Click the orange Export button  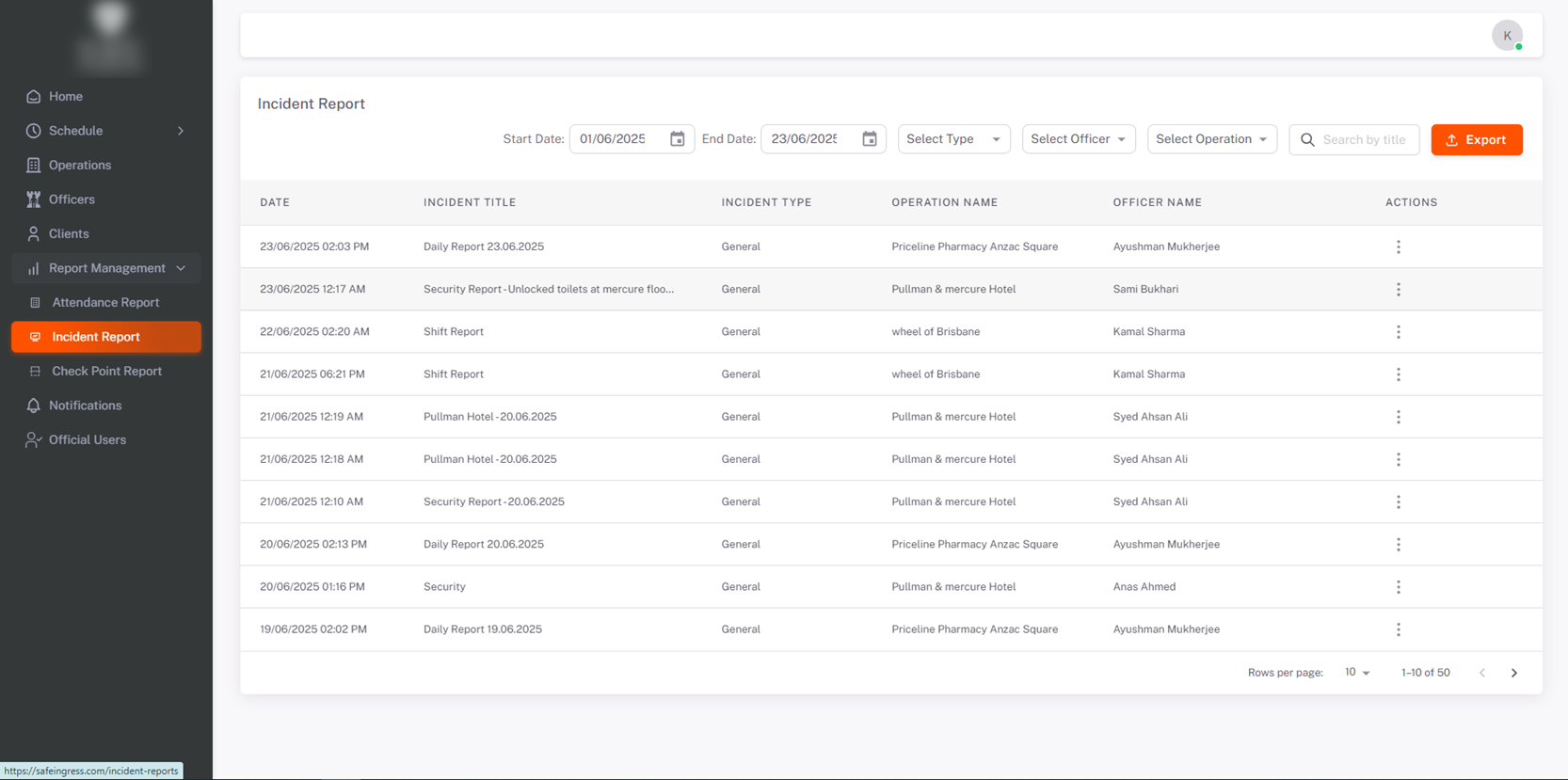(x=1476, y=140)
